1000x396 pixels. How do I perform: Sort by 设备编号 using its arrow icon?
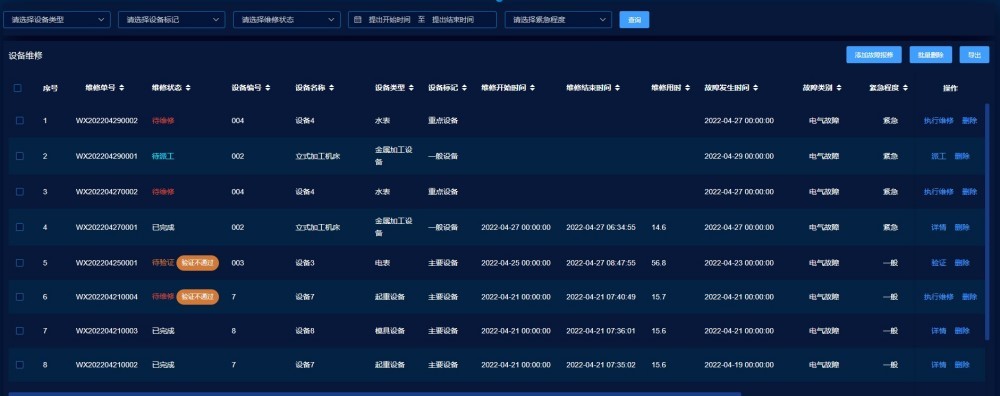(268, 88)
